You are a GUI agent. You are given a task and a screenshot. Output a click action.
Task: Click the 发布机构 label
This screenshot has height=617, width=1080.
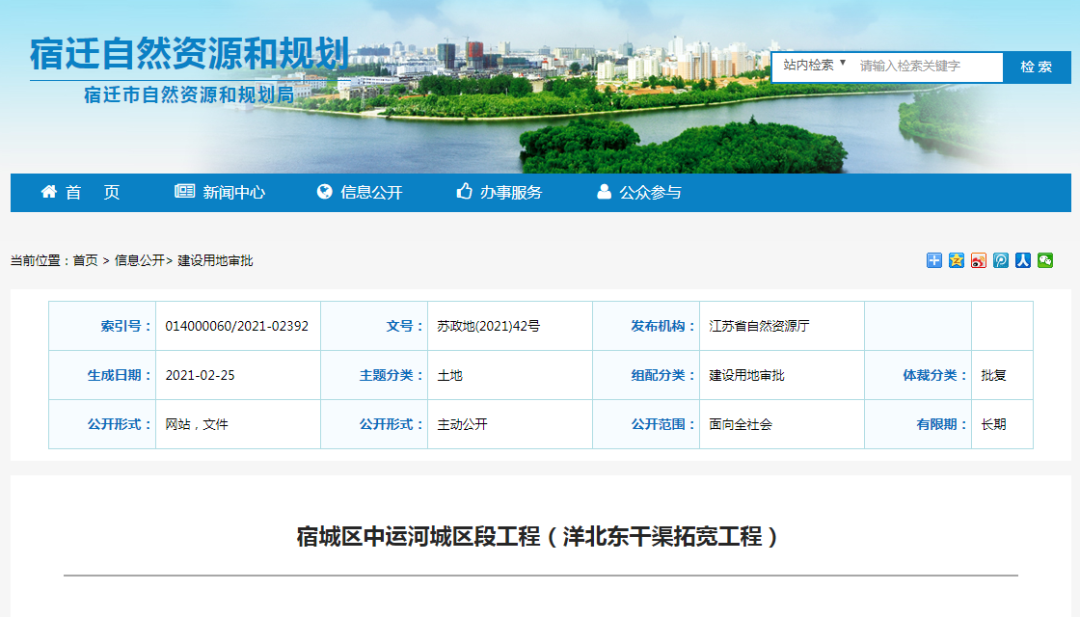[663, 326]
